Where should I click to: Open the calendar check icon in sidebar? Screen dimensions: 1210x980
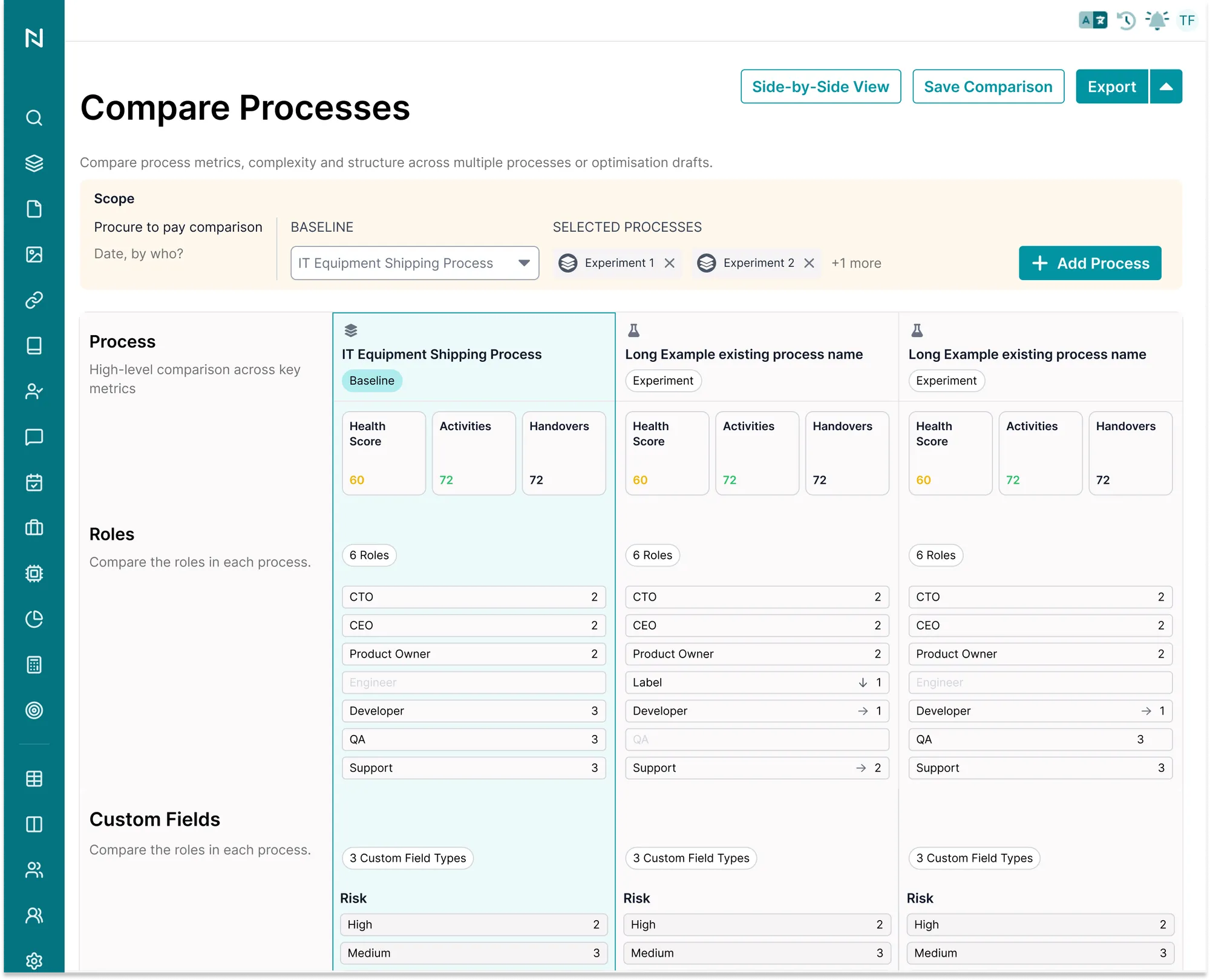(x=34, y=482)
